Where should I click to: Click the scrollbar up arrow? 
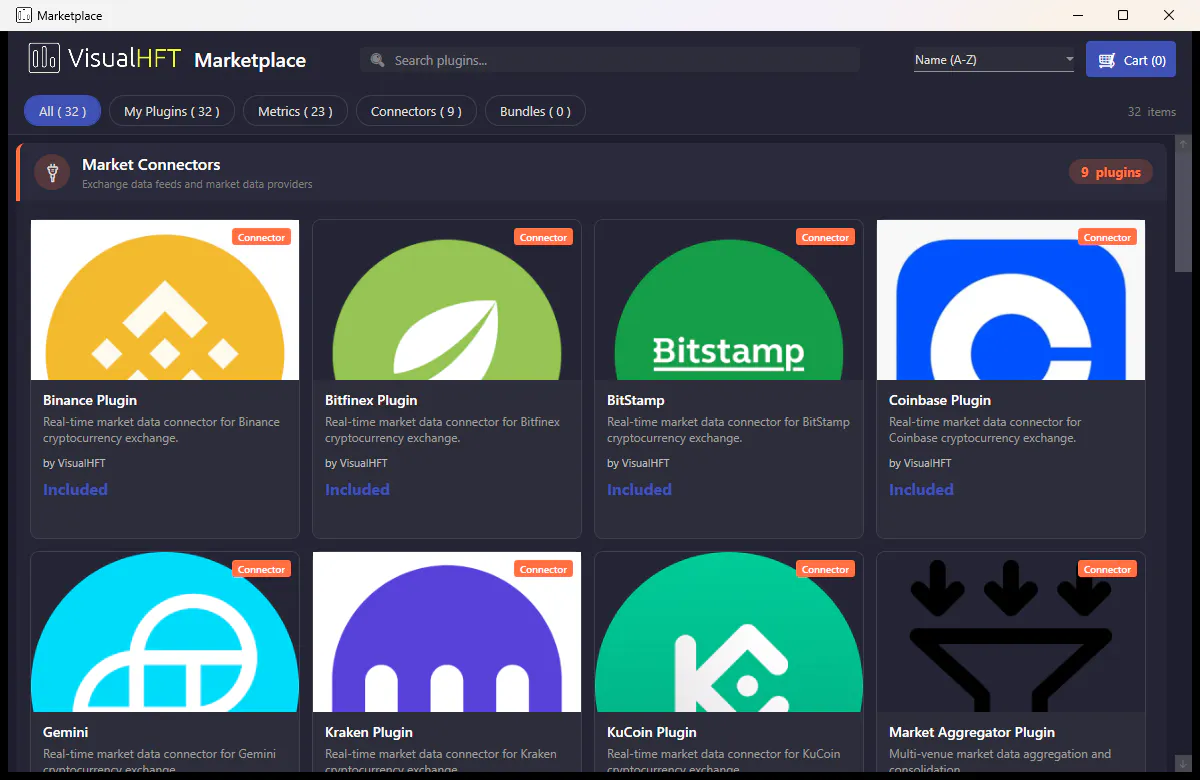[1183, 144]
